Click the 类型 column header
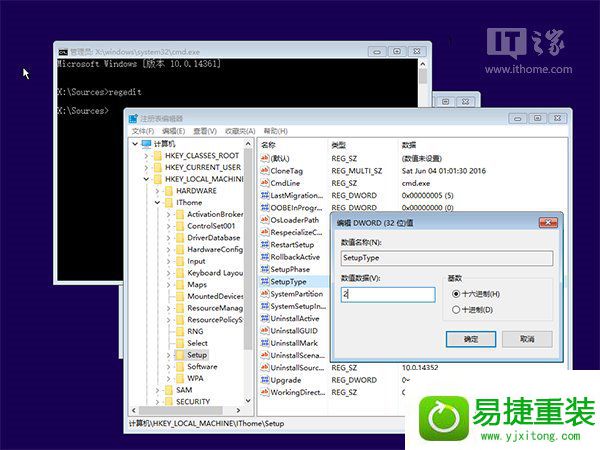600x450 pixels. pyautogui.click(x=338, y=145)
